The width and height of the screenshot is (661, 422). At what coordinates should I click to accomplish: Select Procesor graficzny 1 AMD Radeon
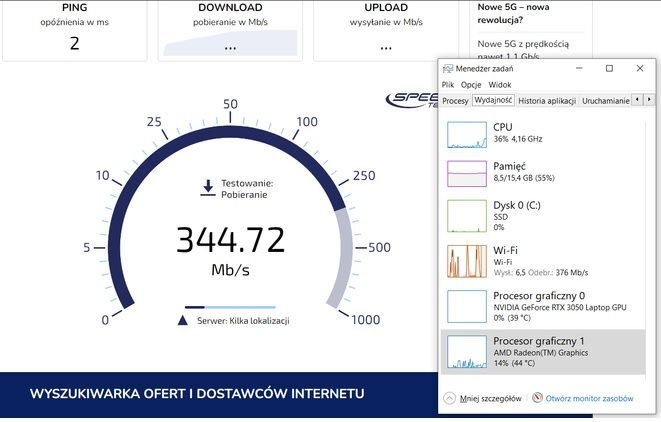click(x=467, y=350)
